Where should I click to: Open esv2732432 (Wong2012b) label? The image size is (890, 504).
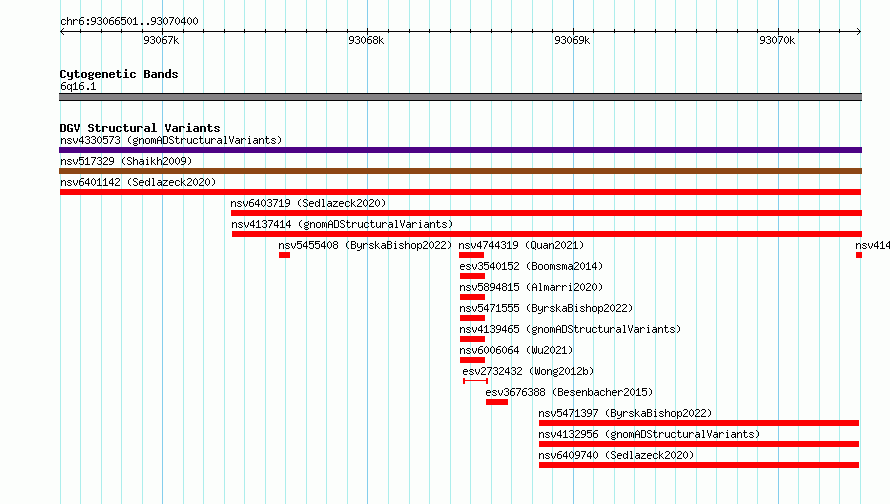pos(528,371)
